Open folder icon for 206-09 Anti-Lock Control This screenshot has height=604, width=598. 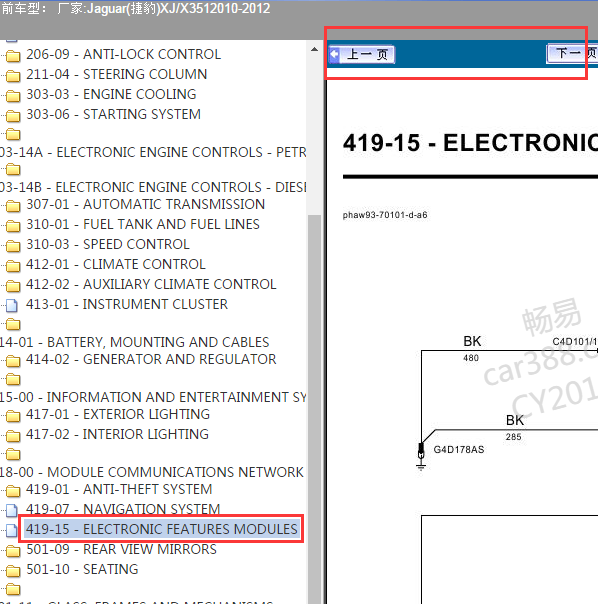click(13, 56)
